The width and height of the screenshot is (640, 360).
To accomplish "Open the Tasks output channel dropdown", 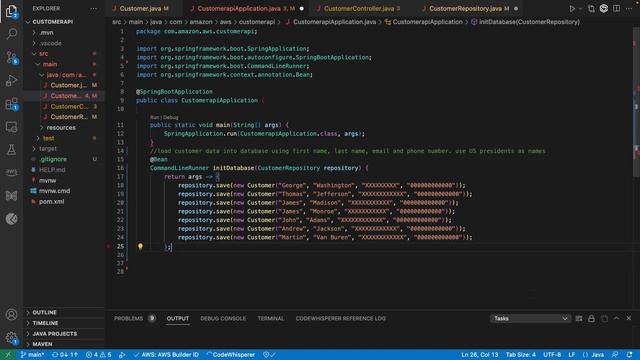I will pyautogui.click(x=530, y=318).
